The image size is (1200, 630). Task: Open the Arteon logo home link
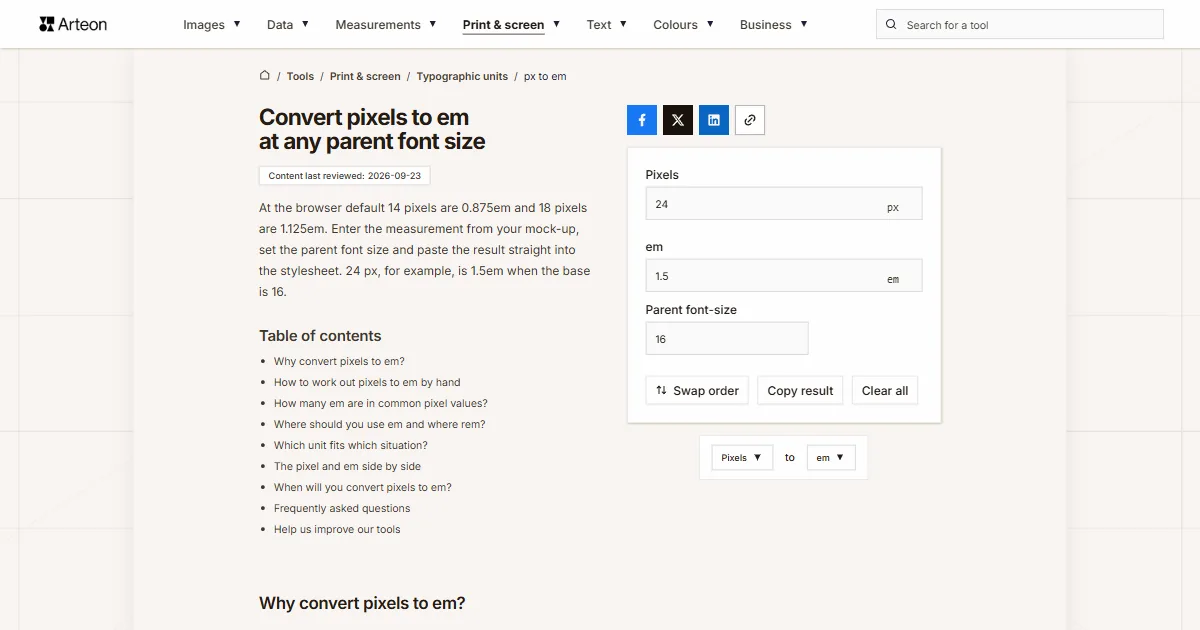click(73, 24)
